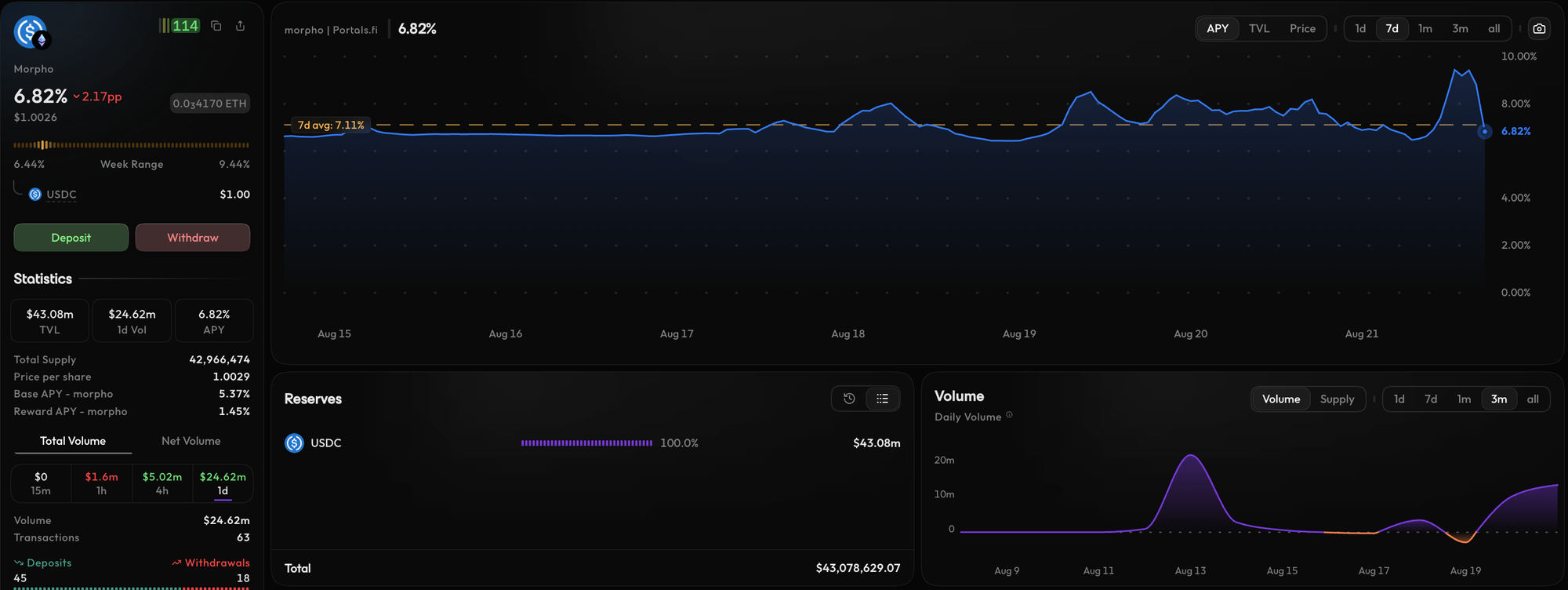Open reserves history clock icon
1568x590 pixels.
(849, 399)
